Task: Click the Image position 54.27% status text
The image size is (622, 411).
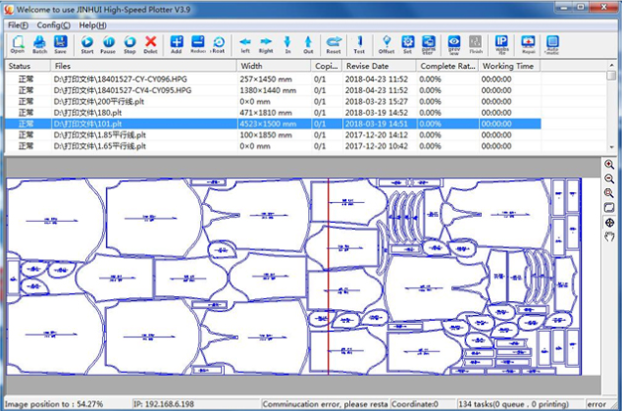Action: coord(54,404)
